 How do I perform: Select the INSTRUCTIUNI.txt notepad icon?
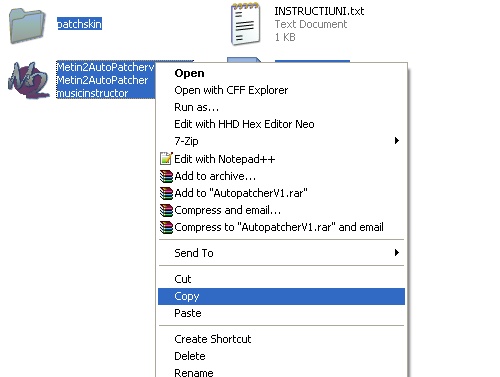click(x=246, y=24)
